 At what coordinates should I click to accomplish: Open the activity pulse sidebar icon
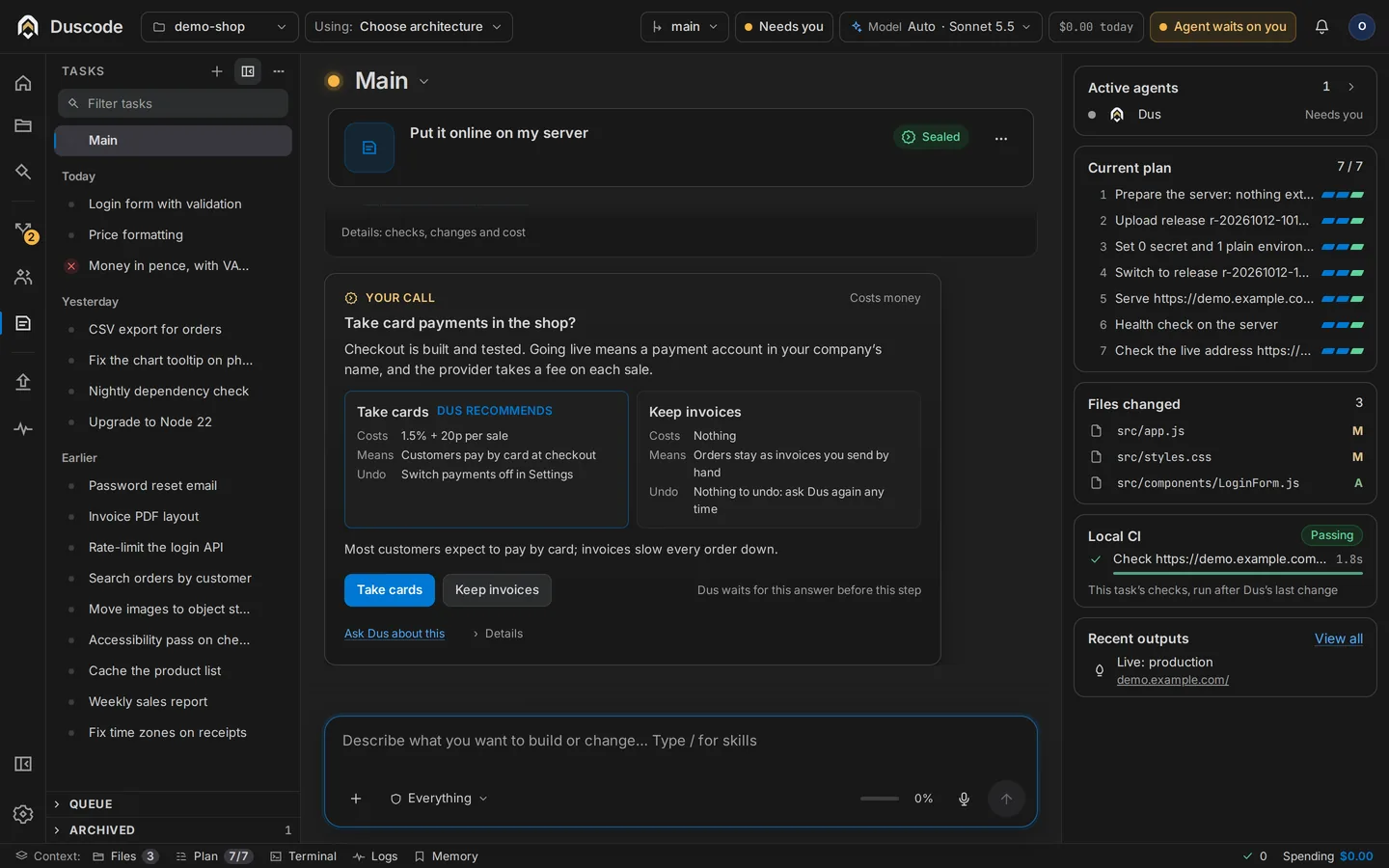tap(23, 429)
